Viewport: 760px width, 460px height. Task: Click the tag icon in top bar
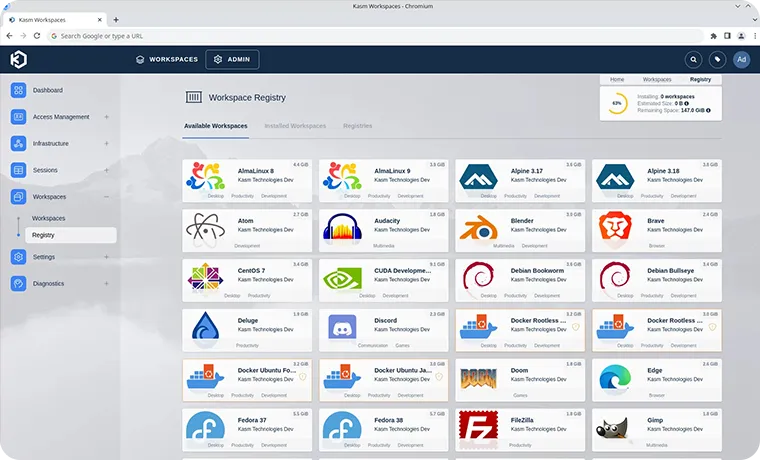[717, 60]
